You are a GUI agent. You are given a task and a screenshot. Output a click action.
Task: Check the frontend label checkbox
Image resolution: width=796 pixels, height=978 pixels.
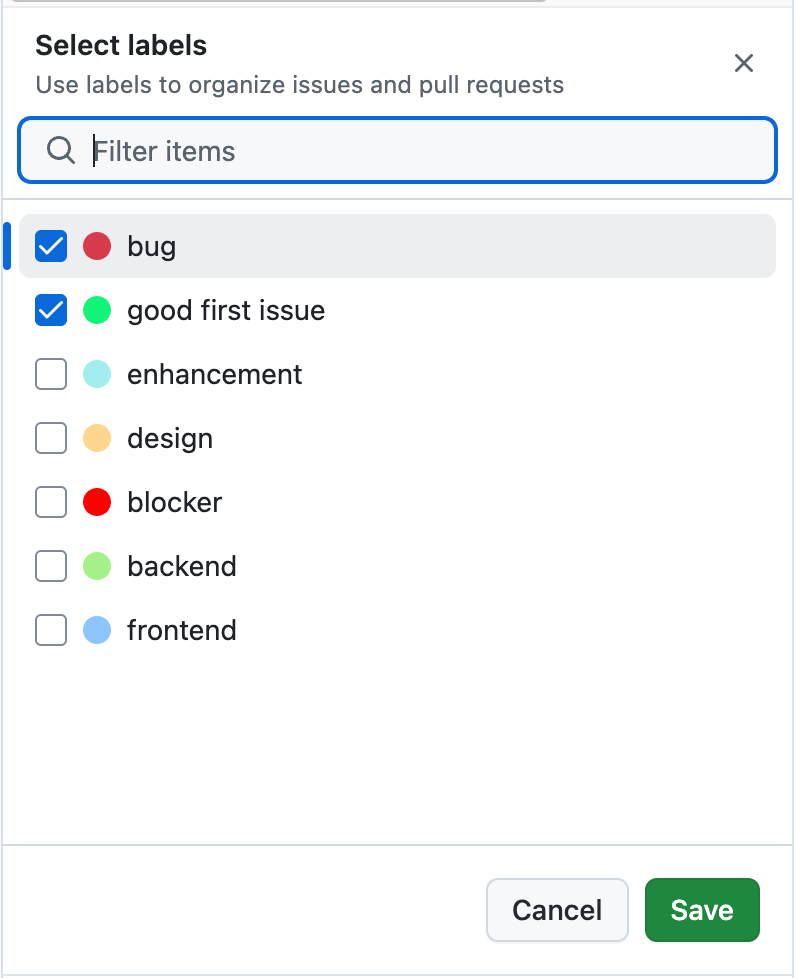click(x=51, y=630)
